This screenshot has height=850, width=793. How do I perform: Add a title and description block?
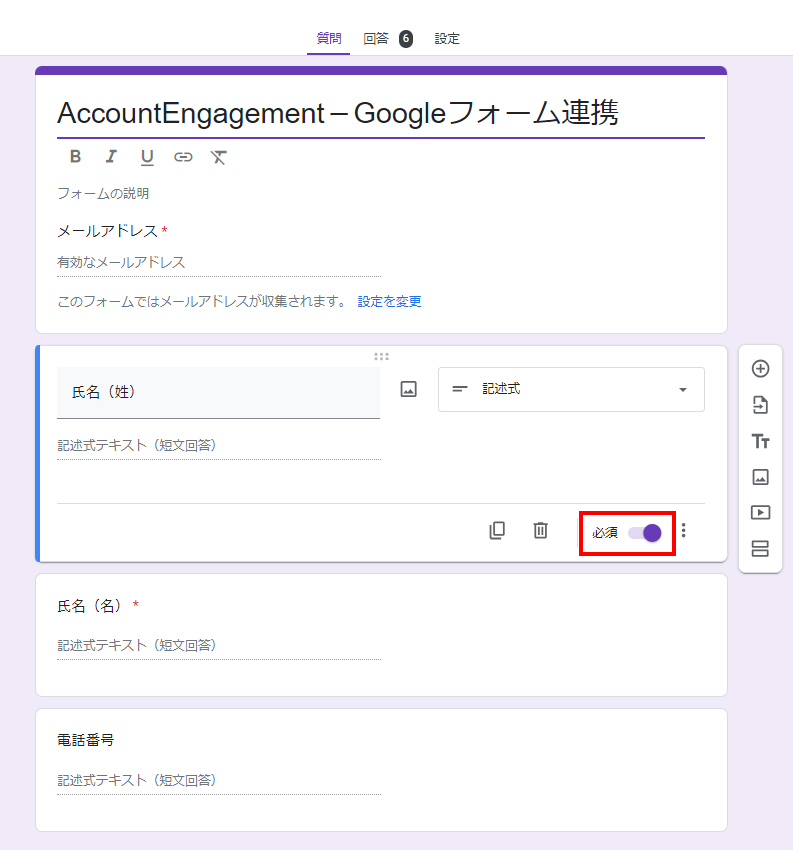(760, 441)
